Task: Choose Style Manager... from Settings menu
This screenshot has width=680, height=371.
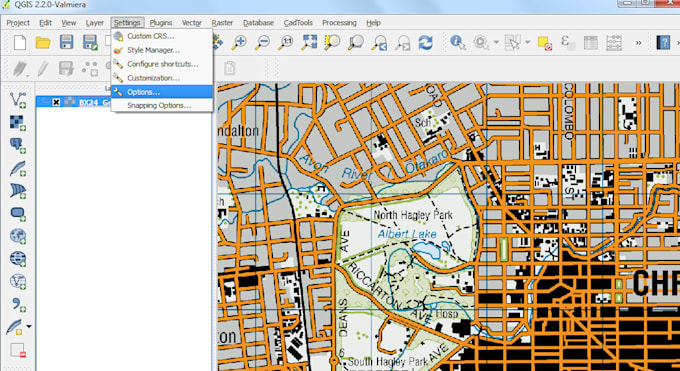Action: tap(162, 50)
